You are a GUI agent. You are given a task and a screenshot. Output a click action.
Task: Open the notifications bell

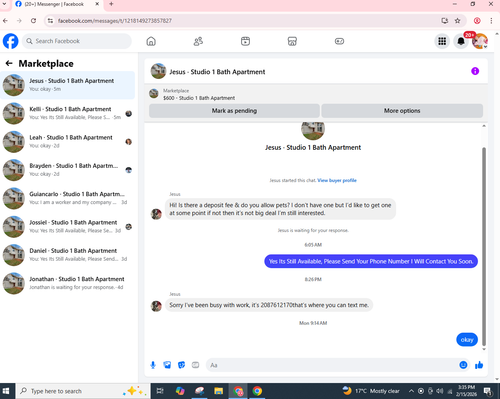[x=461, y=41]
